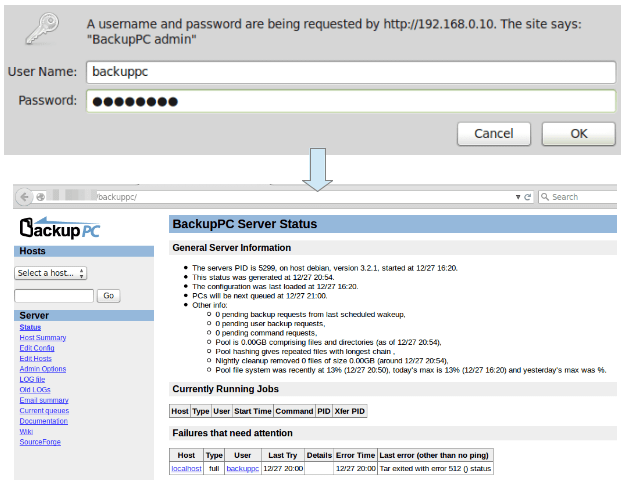Screen dimensions: 635x486
Task: Click the localhost link in failures table
Action: coord(186,469)
